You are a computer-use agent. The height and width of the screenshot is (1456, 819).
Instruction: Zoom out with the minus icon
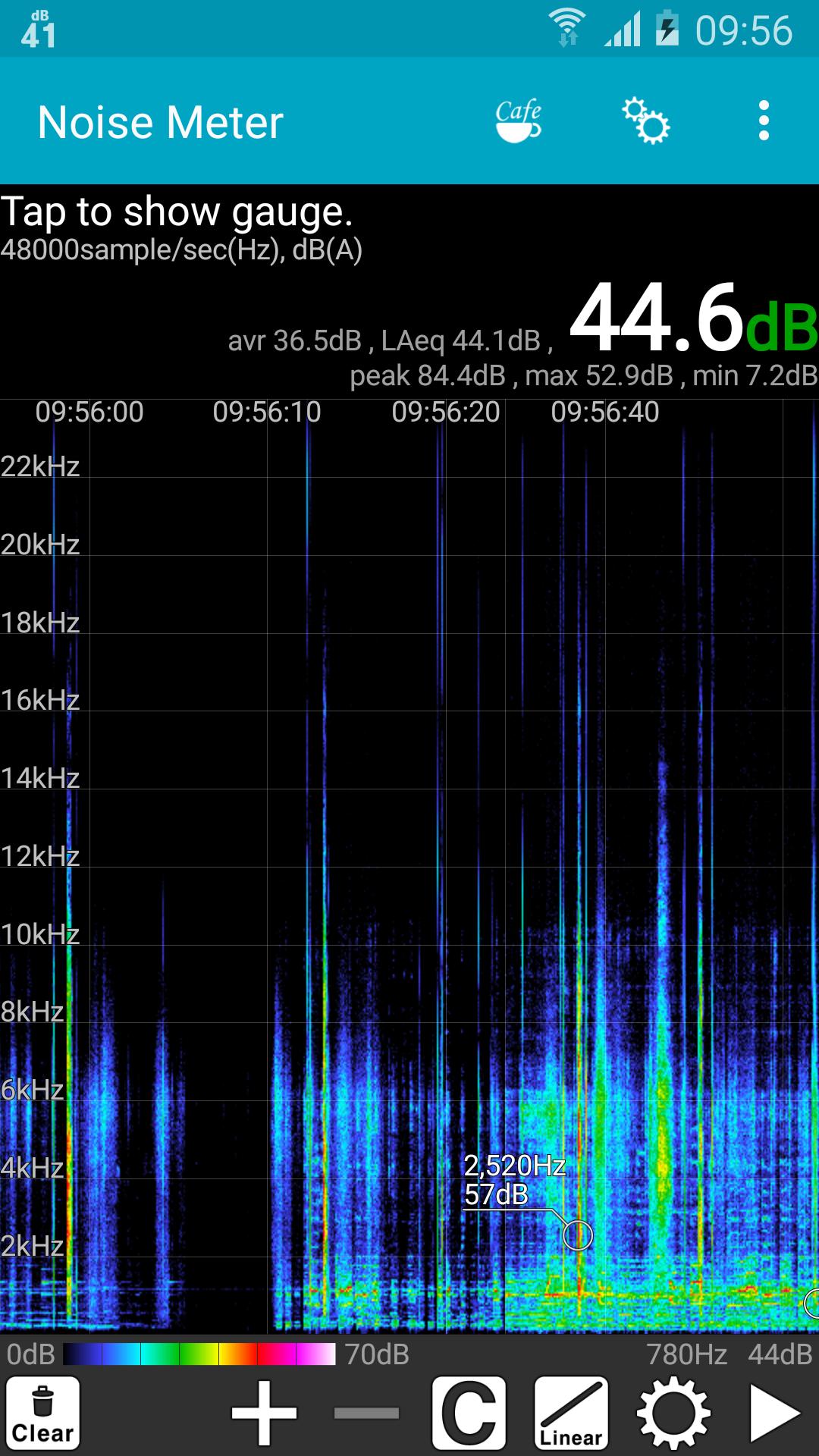pyautogui.click(x=366, y=1413)
